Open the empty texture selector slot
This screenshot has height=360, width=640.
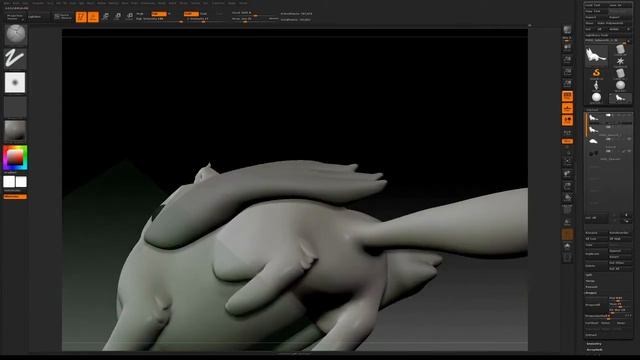[x=16, y=107]
